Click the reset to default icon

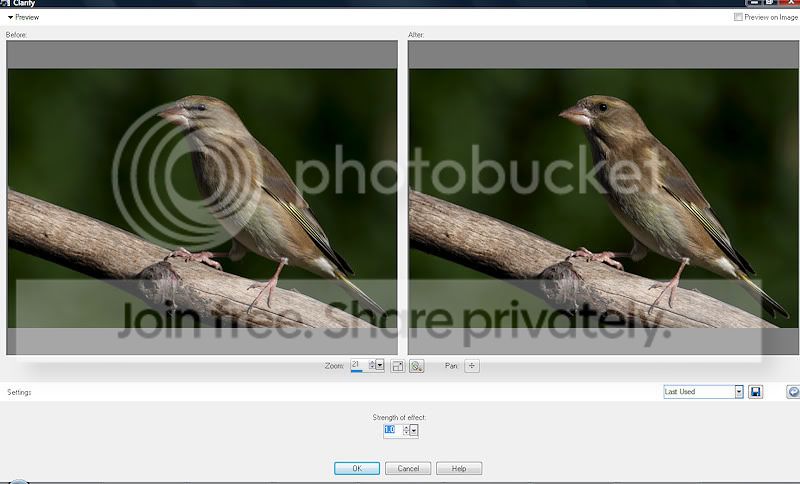793,392
